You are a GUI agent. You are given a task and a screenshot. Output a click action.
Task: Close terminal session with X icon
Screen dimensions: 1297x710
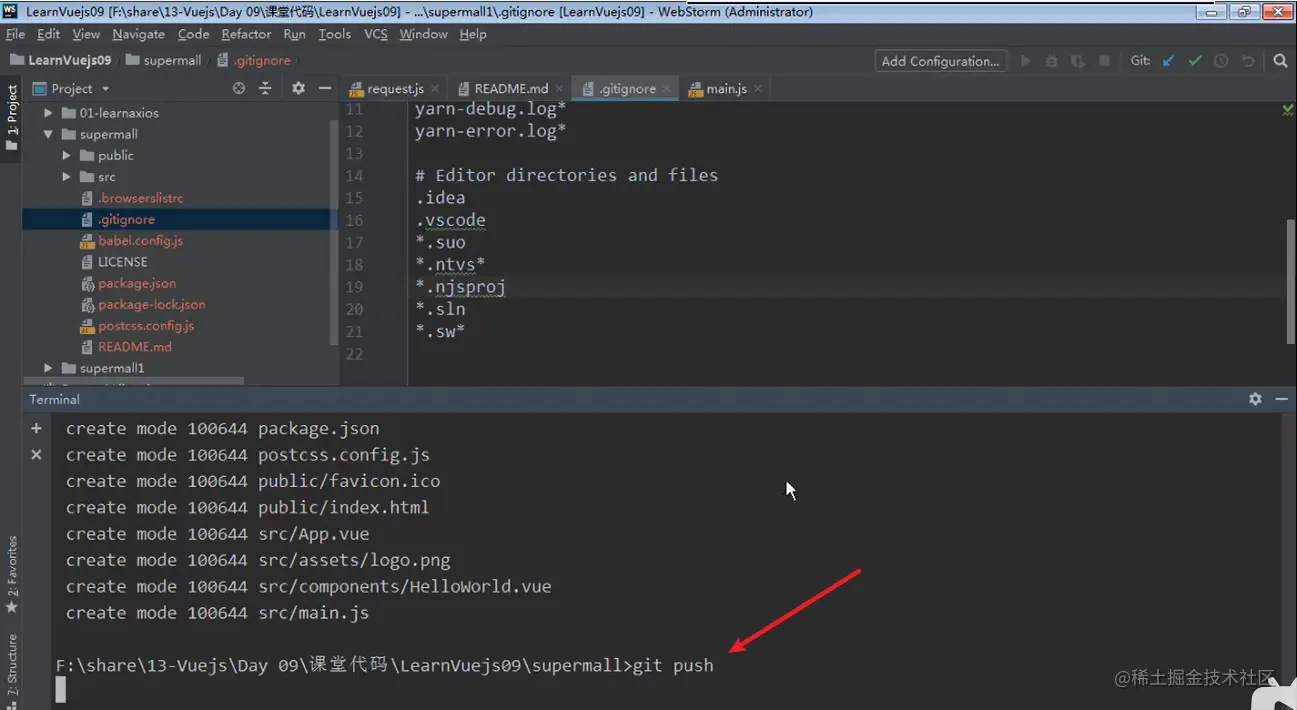(36, 454)
